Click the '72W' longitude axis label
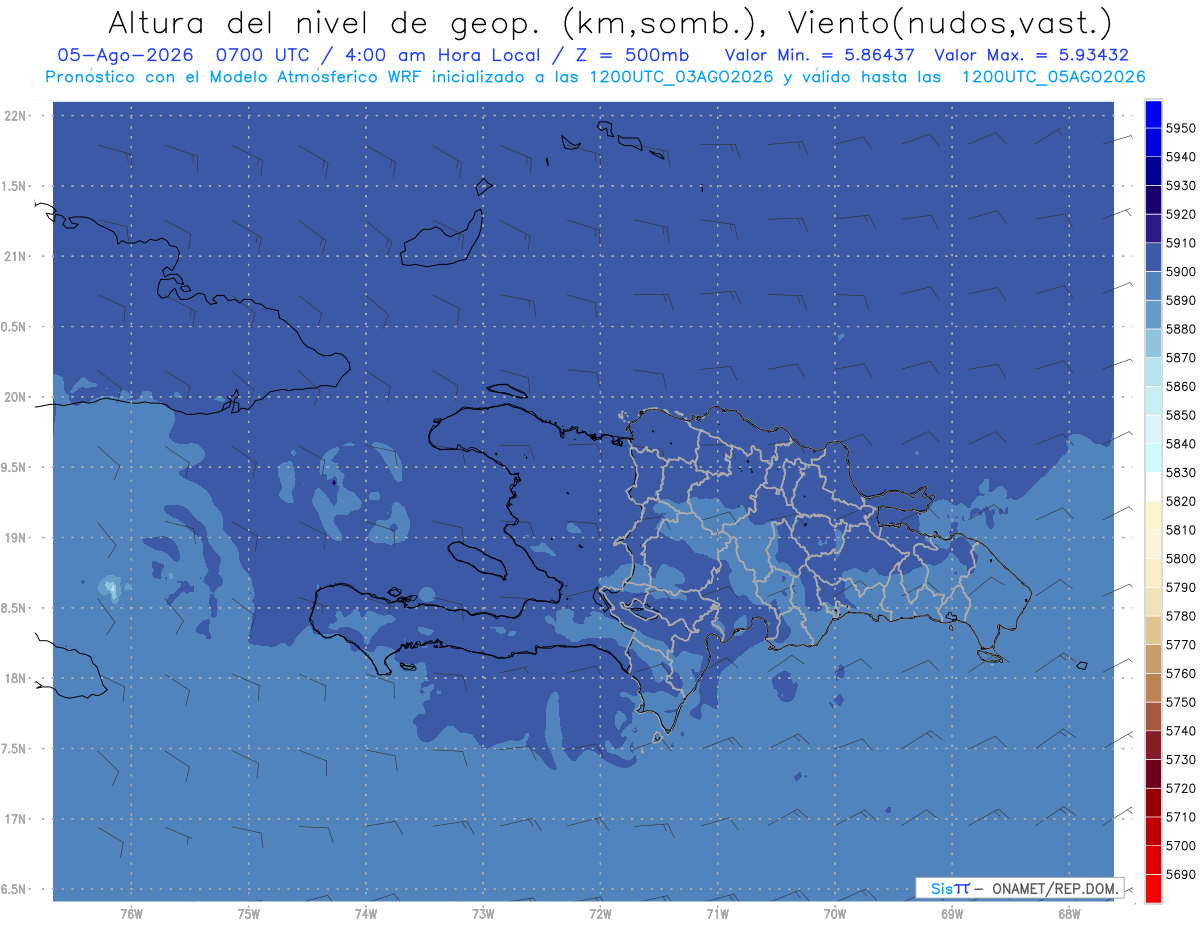Image resolution: width=1200 pixels, height=927 pixels. 600,913
